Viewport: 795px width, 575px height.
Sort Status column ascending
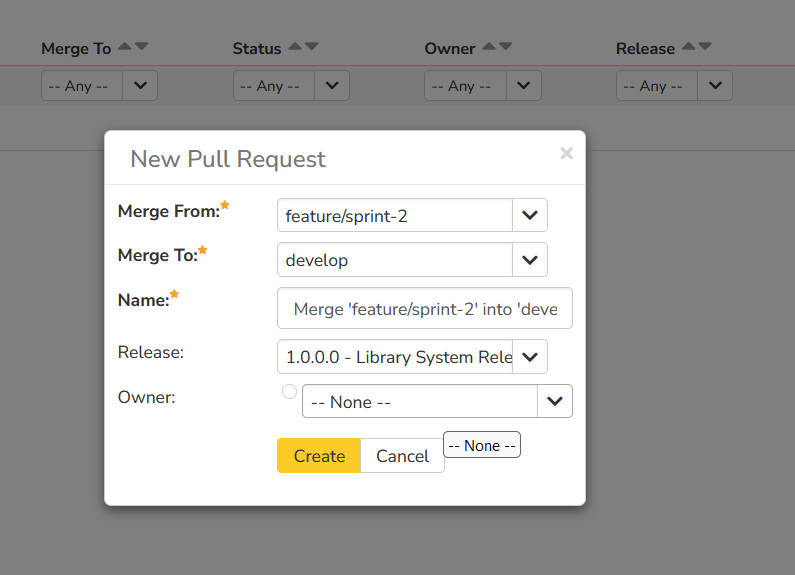pyautogui.click(x=295, y=46)
